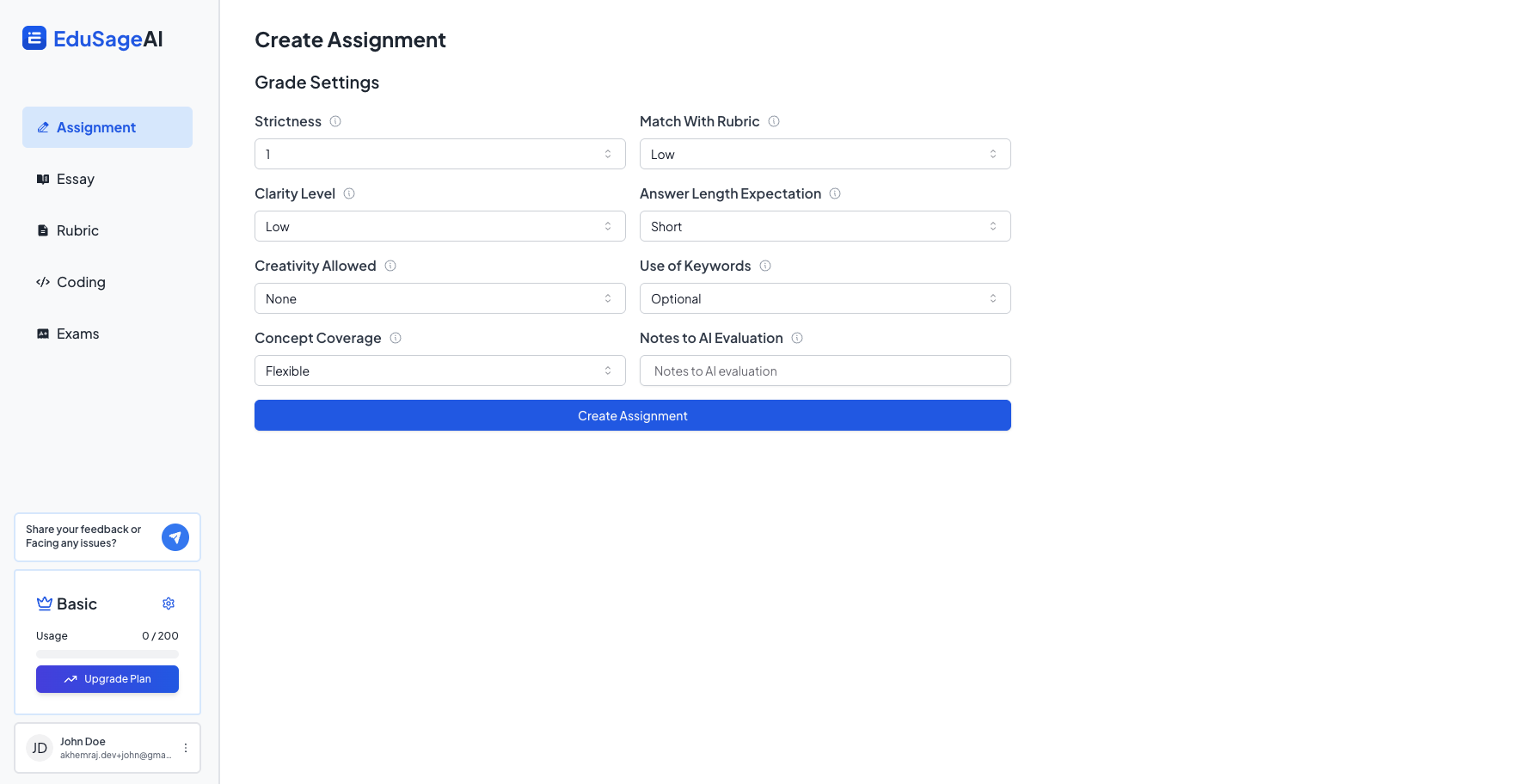Go to Essay in sidebar

click(76, 179)
